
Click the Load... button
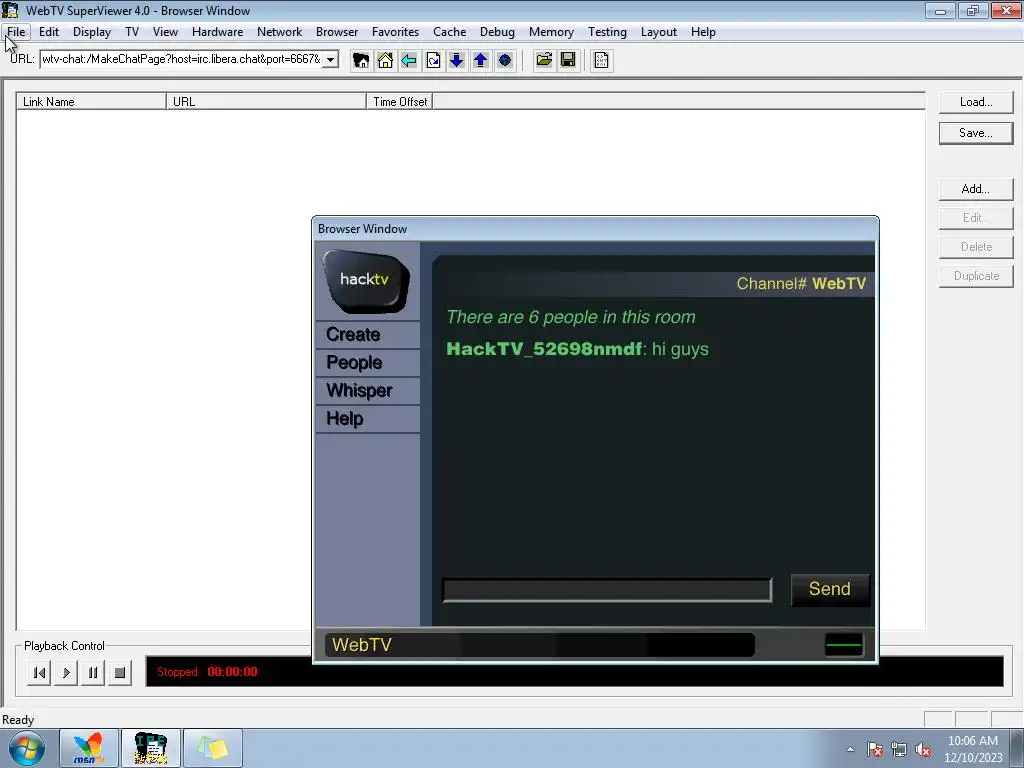coord(976,103)
